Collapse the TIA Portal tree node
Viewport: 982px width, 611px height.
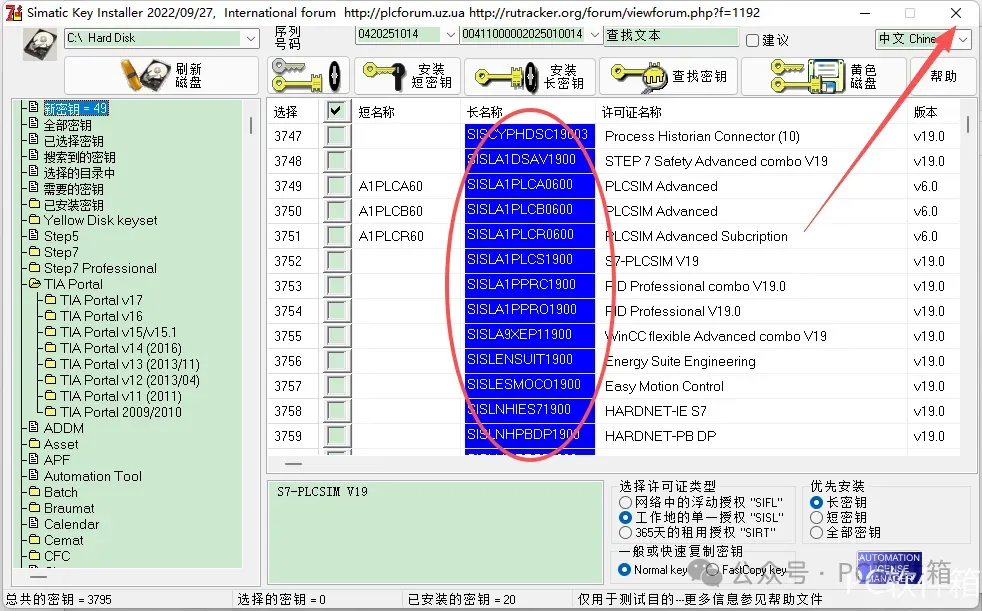point(34,284)
